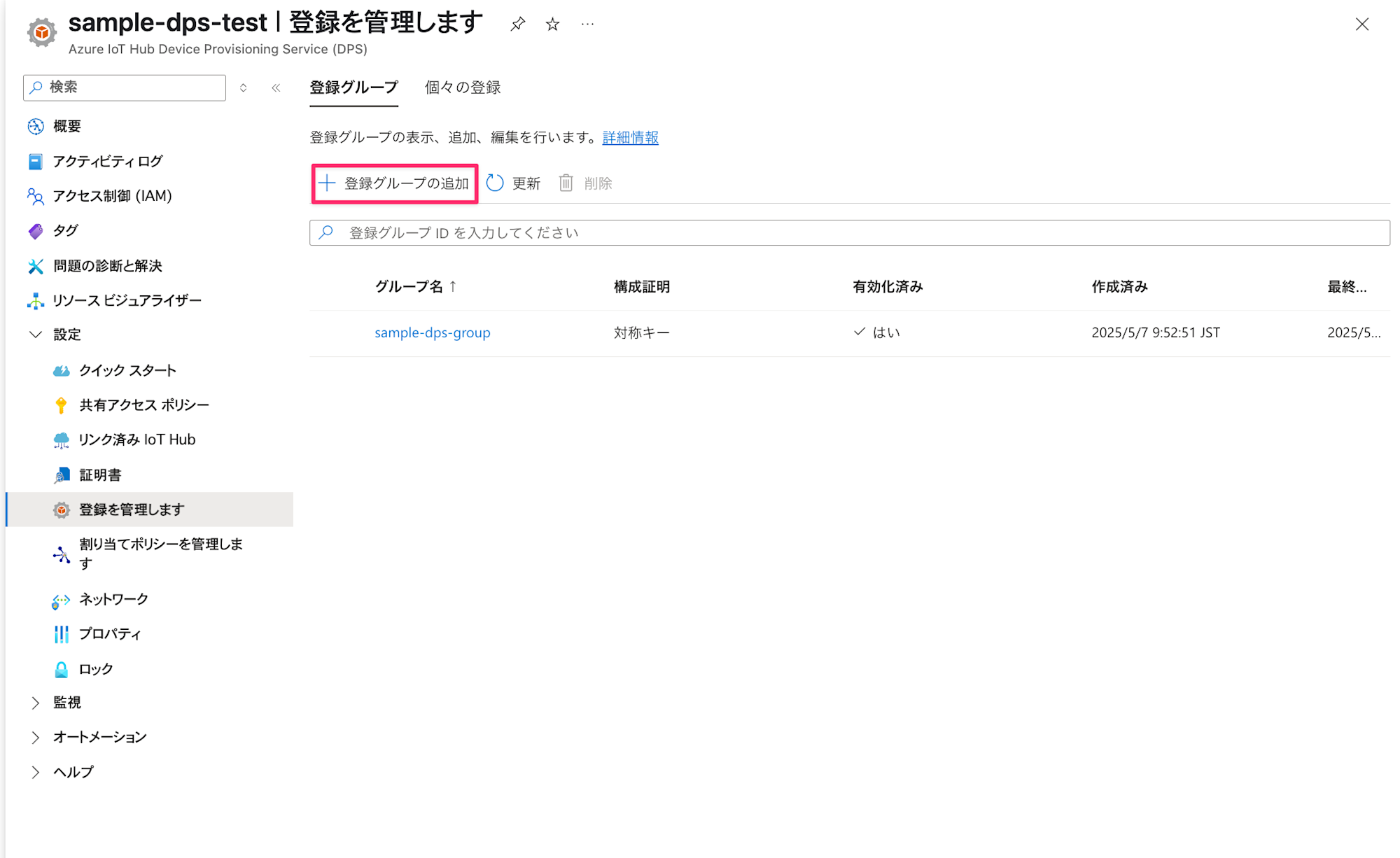
Task: Collapse the 設定 section chevron
Action: coord(35,335)
